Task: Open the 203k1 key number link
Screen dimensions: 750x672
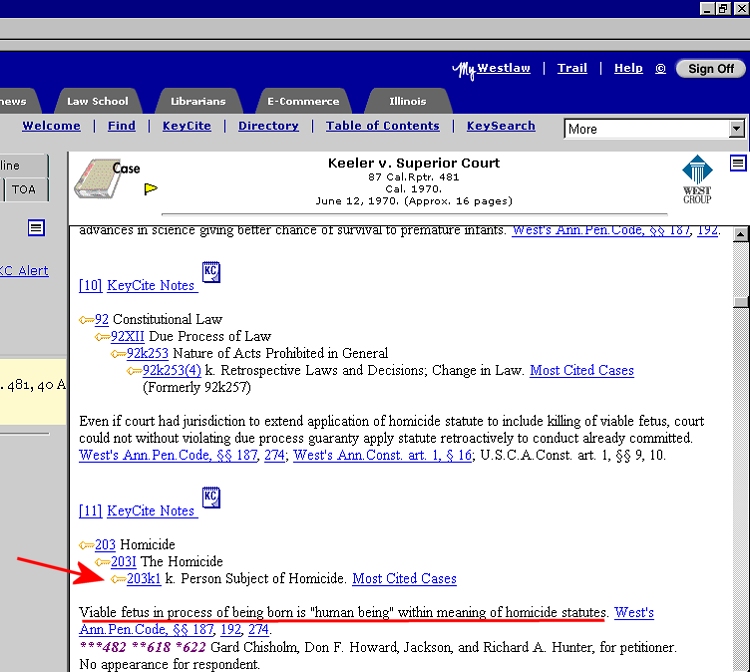Action: click(x=143, y=579)
